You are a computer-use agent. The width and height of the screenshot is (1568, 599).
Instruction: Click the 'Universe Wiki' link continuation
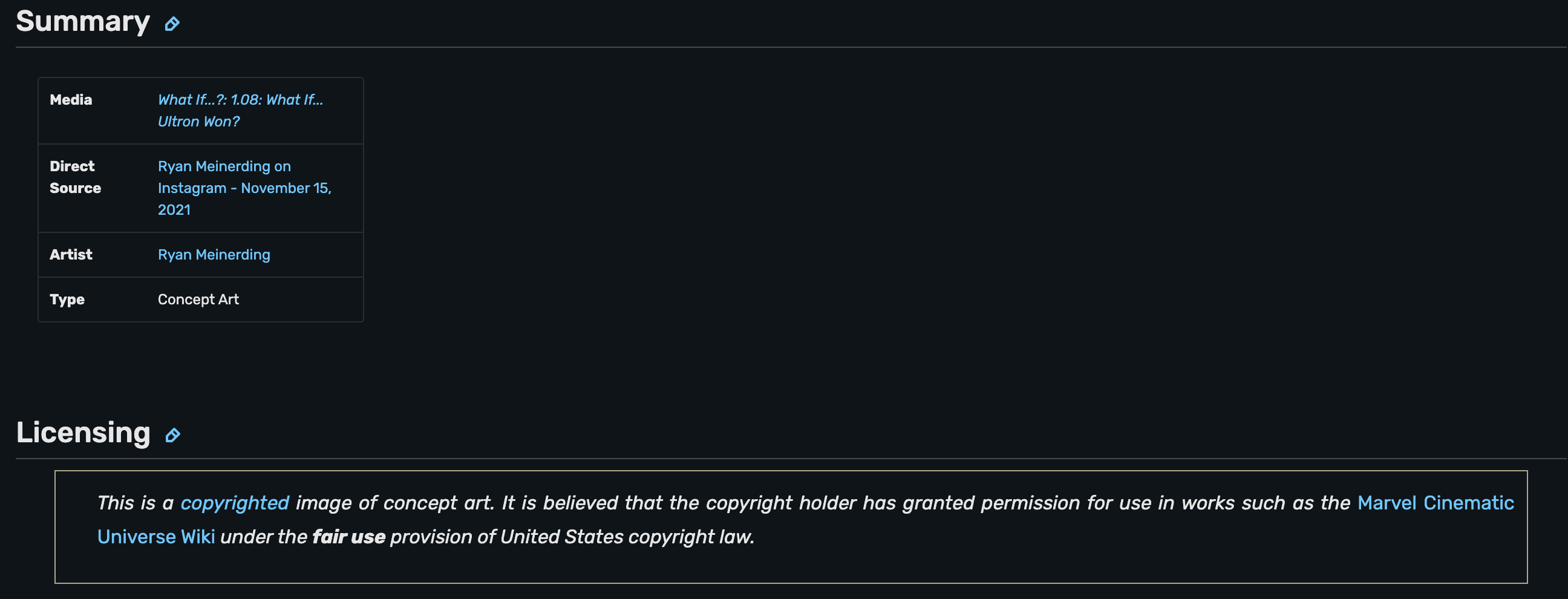pos(156,537)
